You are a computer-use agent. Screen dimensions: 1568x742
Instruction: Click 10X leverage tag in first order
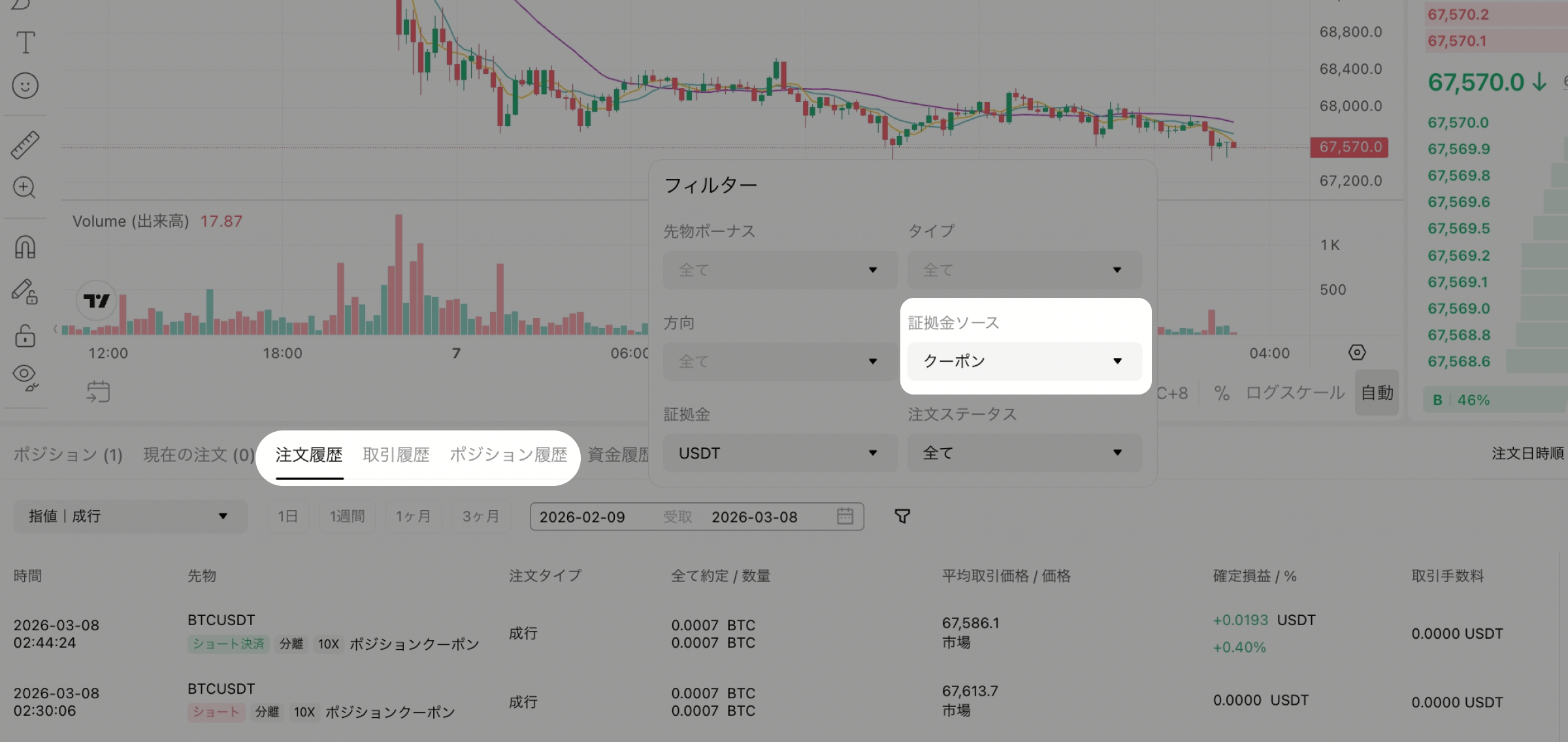click(x=328, y=644)
